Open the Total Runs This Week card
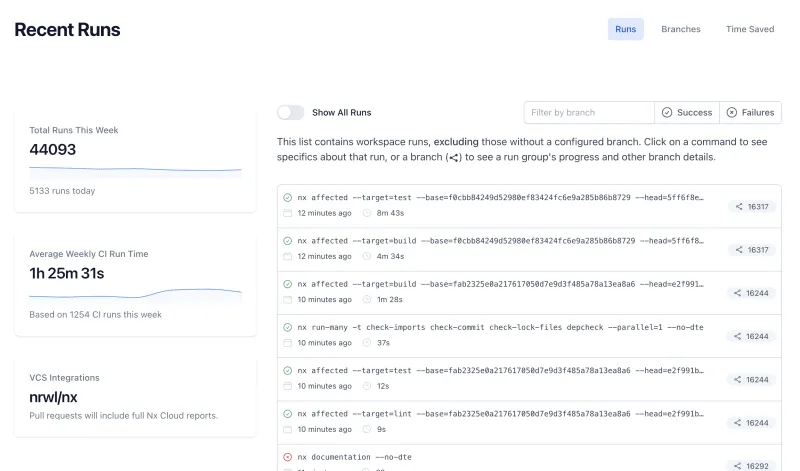Viewport: 800px width, 471px height. (135, 160)
